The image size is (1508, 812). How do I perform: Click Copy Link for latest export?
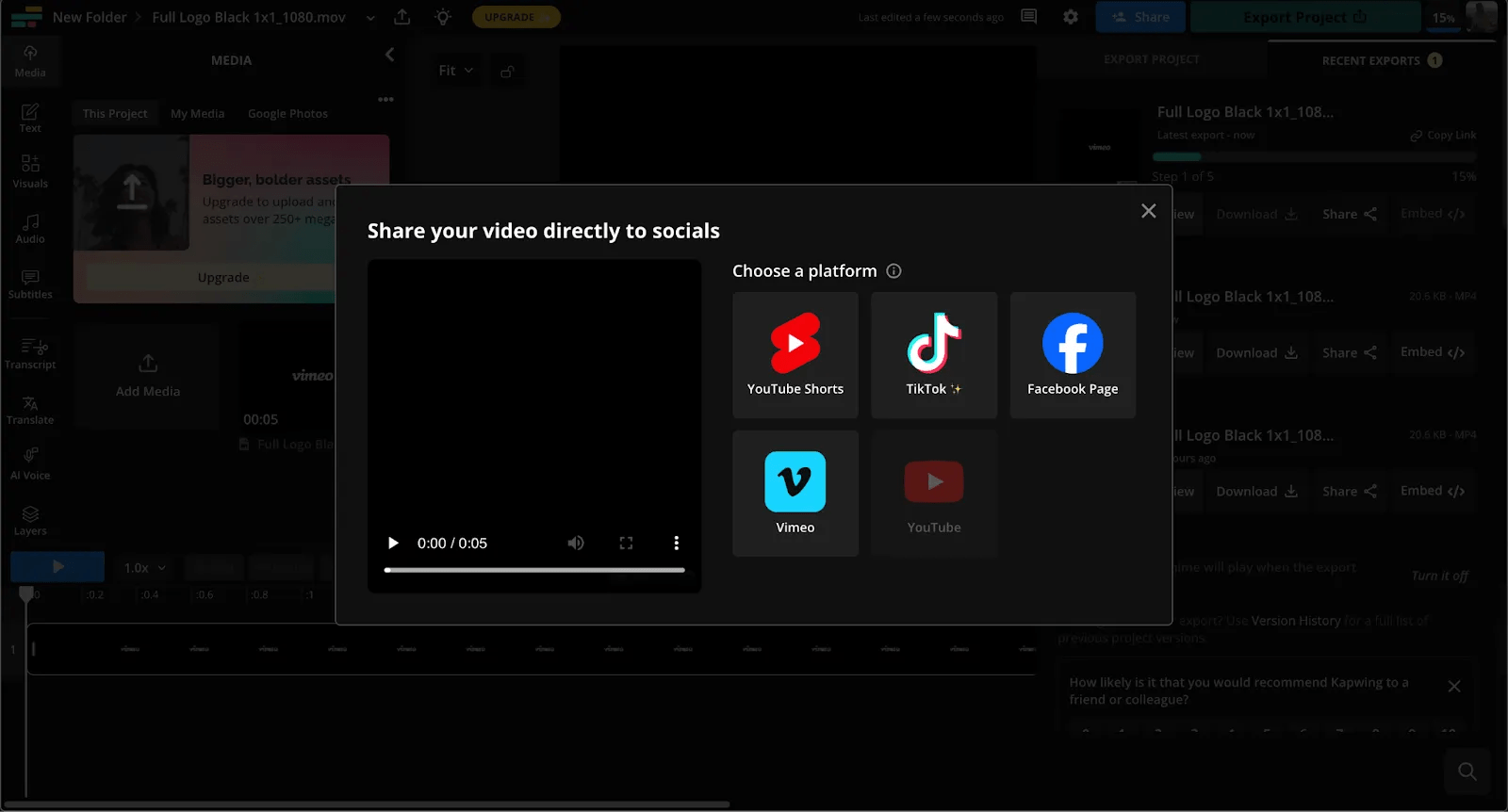pyautogui.click(x=1443, y=136)
